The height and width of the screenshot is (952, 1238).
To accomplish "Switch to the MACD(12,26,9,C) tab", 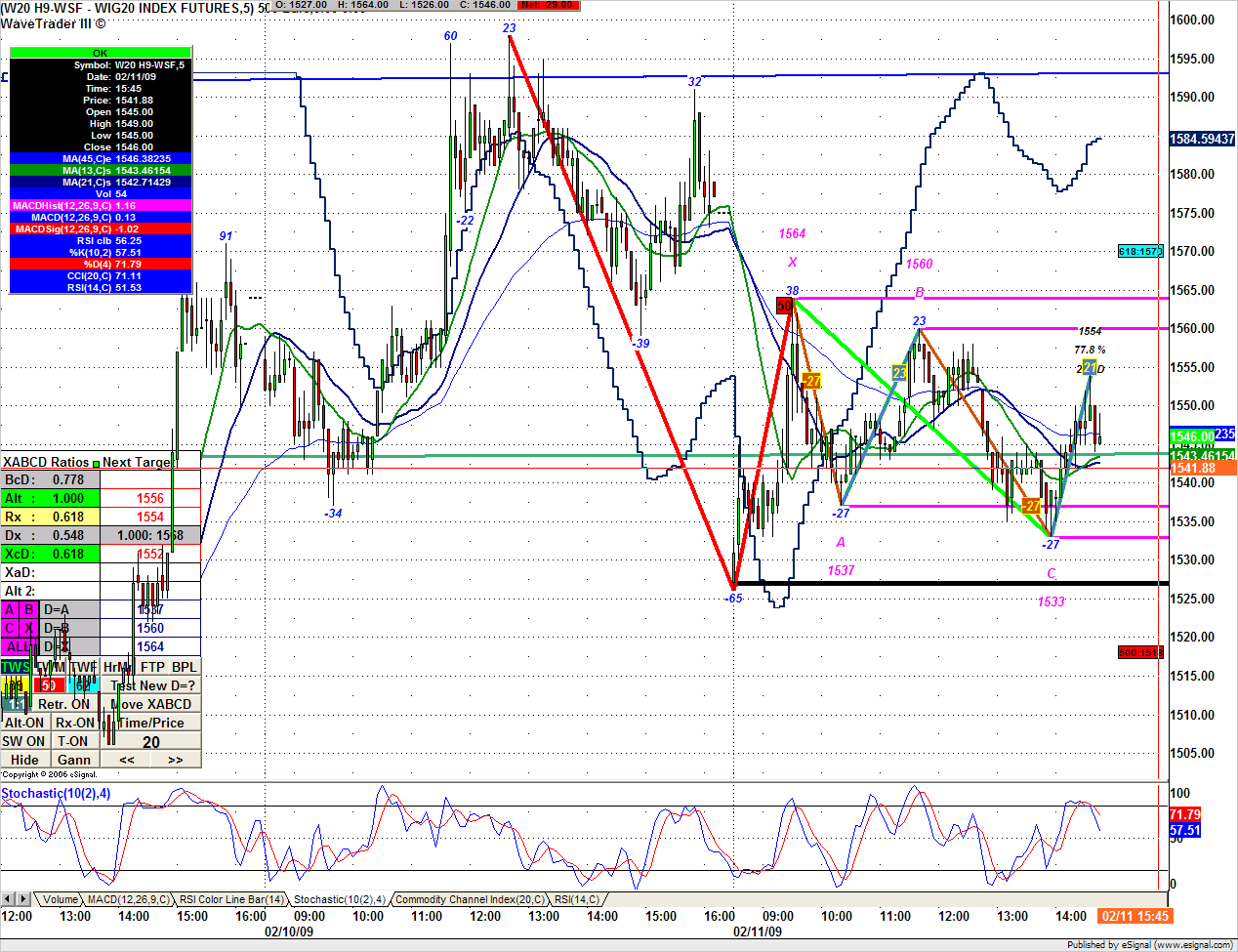I will pos(128,899).
